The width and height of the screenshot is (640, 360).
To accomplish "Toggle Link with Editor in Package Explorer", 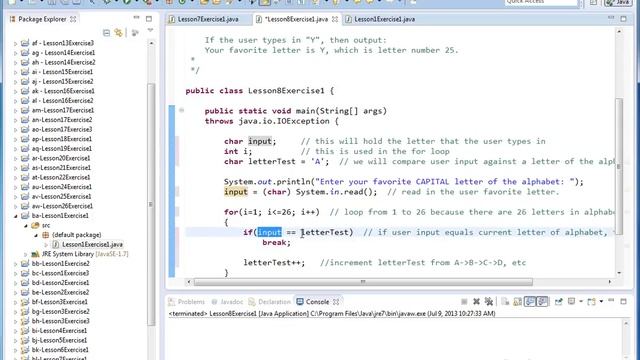I will (119, 33).
